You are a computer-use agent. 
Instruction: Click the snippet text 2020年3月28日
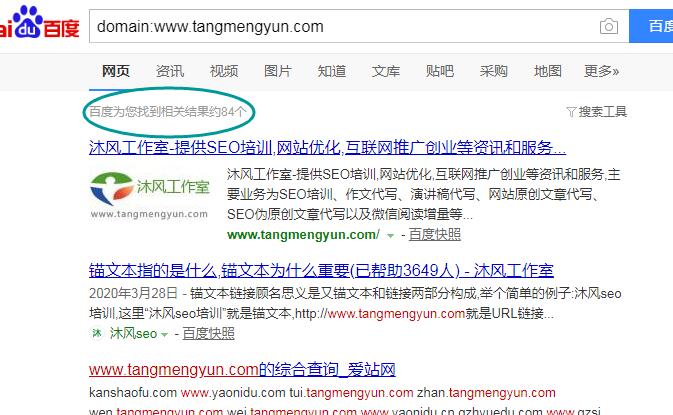click(133, 294)
